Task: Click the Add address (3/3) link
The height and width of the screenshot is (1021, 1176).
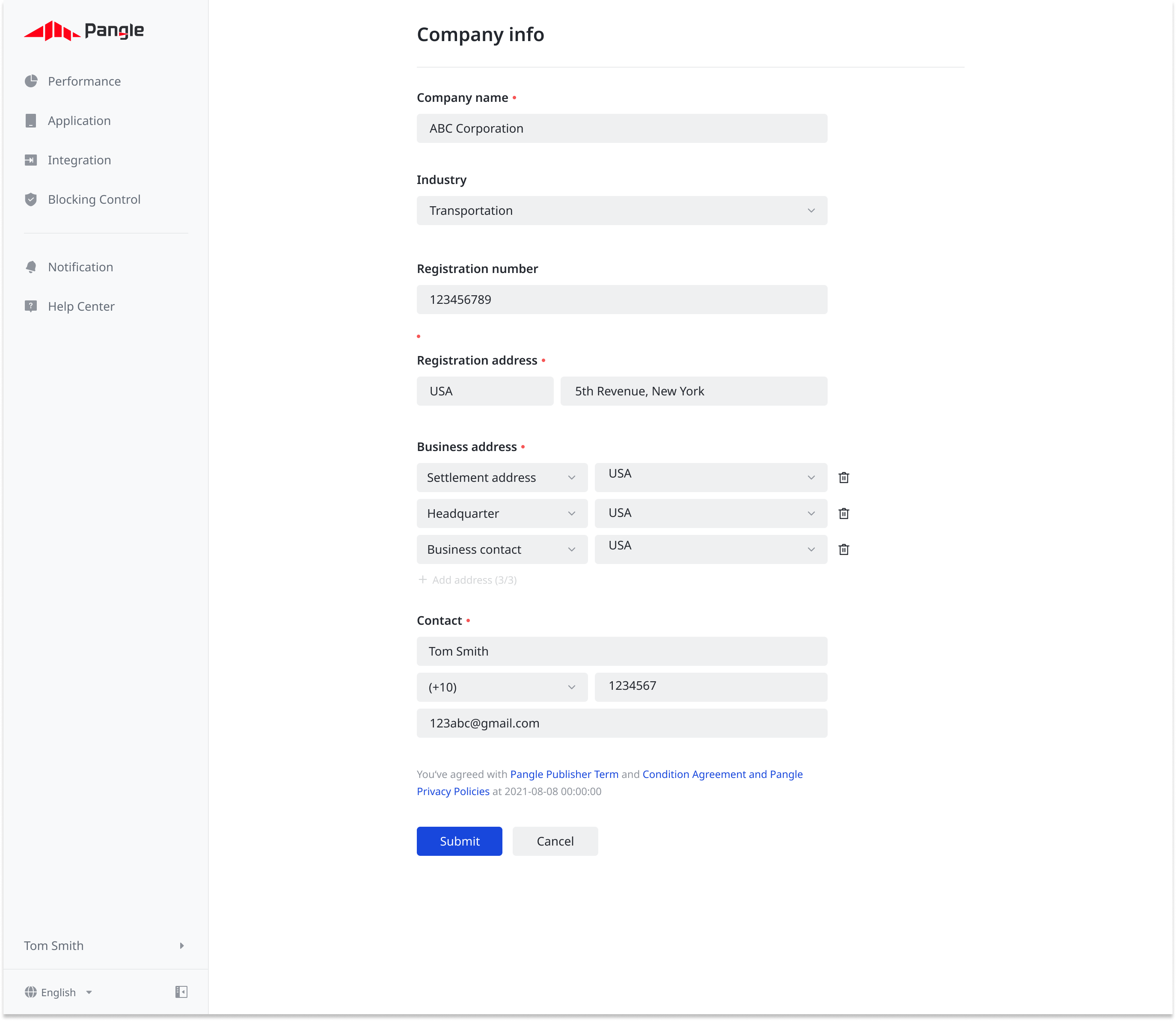Action: [x=468, y=579]
